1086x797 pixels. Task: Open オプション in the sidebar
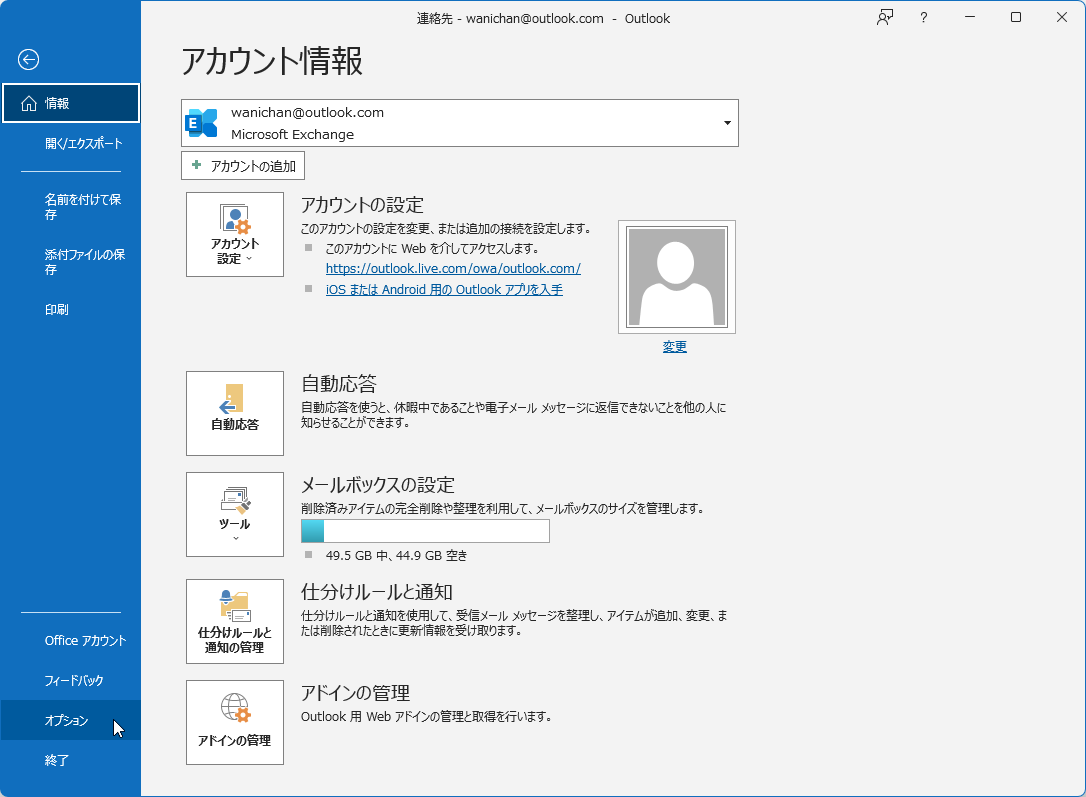pyautogui.click(x=71, y=720)
